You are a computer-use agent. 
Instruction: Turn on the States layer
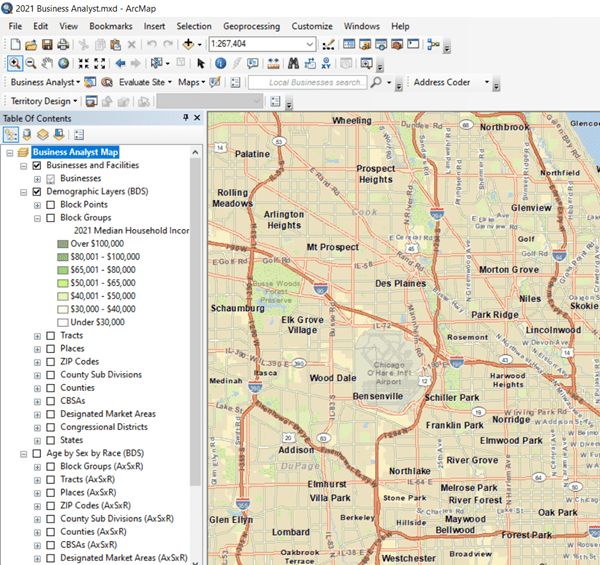(51, 440)
